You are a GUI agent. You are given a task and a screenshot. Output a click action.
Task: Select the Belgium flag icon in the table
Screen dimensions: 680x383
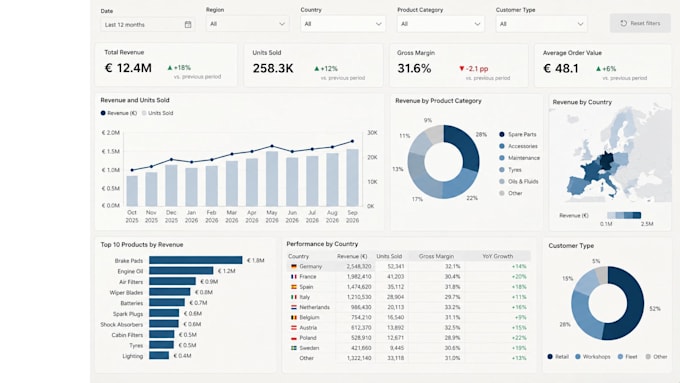[294, 318]
